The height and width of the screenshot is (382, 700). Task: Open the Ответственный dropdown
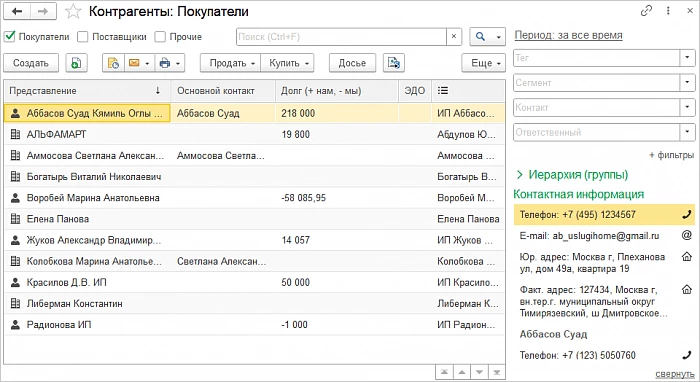pyautogui.click(x=687, y=132)
